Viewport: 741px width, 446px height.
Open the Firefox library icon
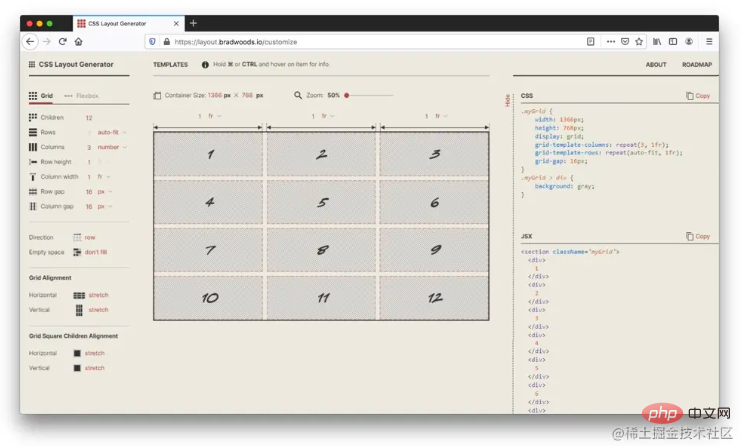pyautogui.click(x=657, y=42)
